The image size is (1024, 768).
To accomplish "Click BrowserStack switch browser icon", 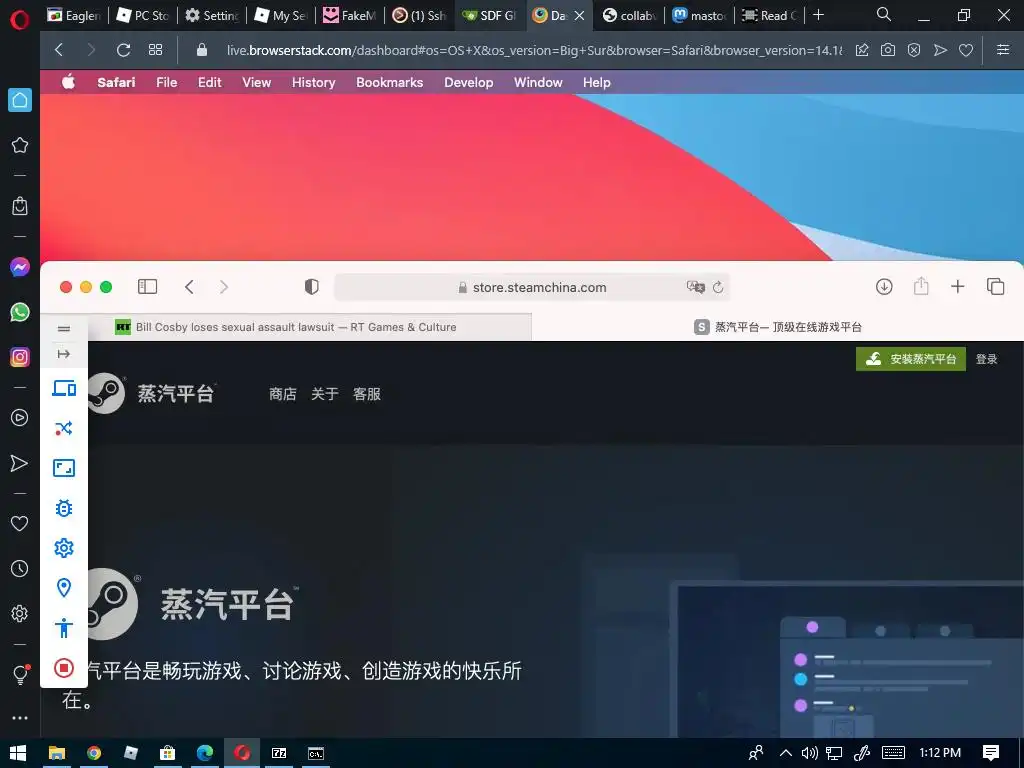I will 63,428.
